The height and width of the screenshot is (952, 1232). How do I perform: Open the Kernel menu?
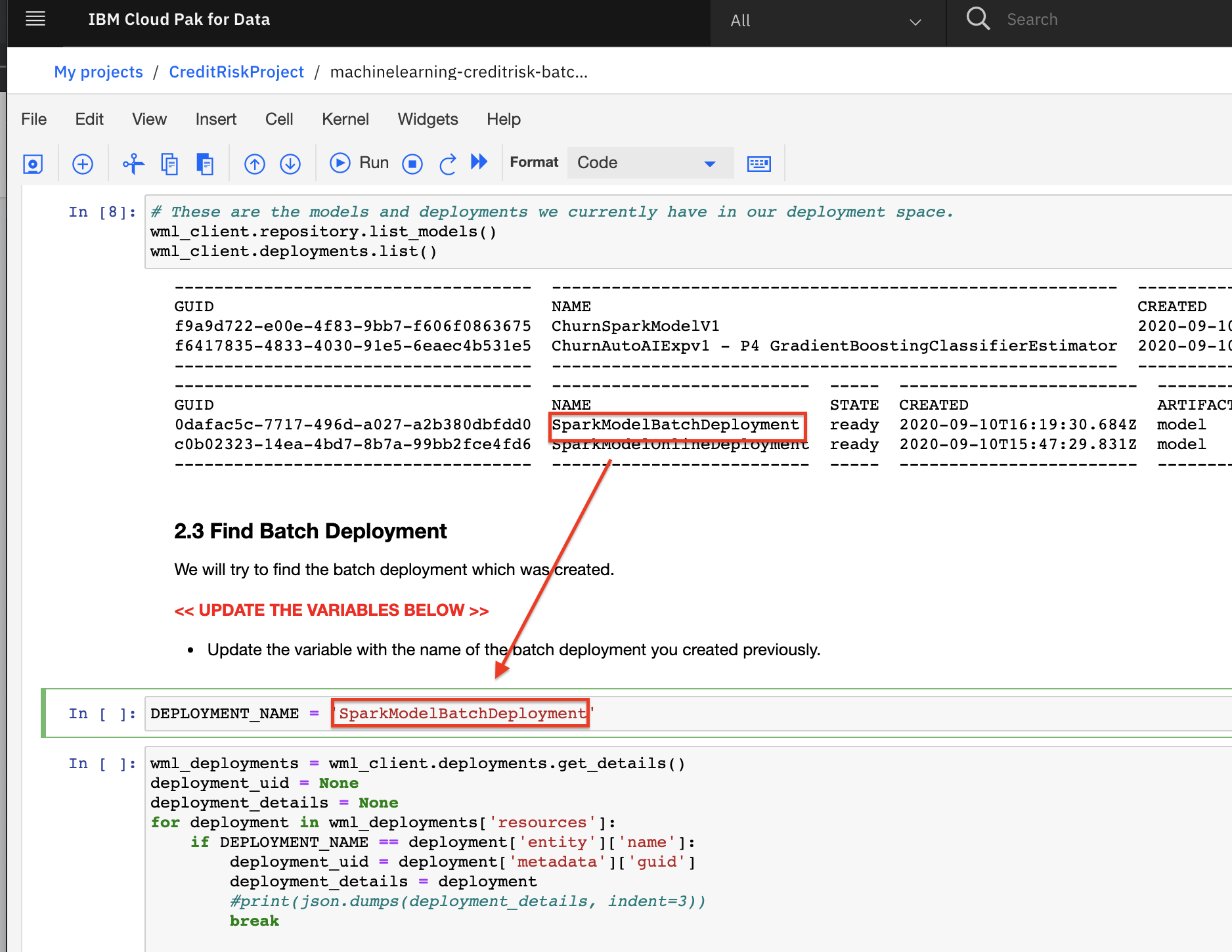[x=345, y=119]
